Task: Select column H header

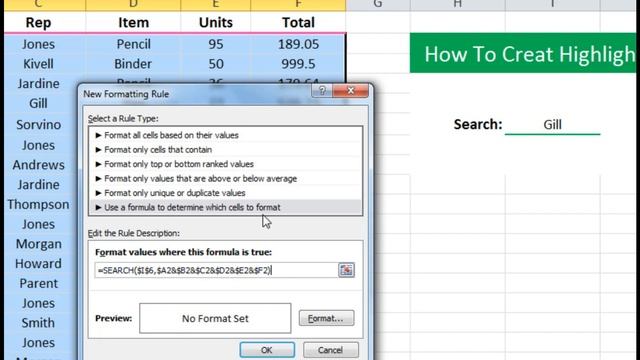Action: click(458, 5)
